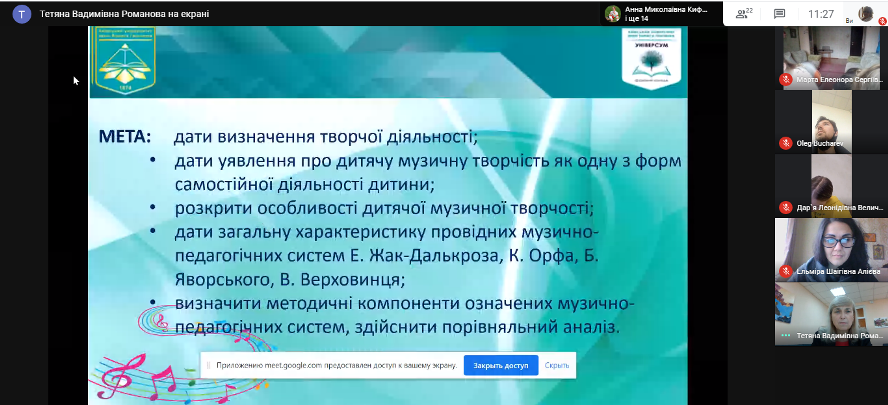Select Oleg Bucharev's video tile

830,122
